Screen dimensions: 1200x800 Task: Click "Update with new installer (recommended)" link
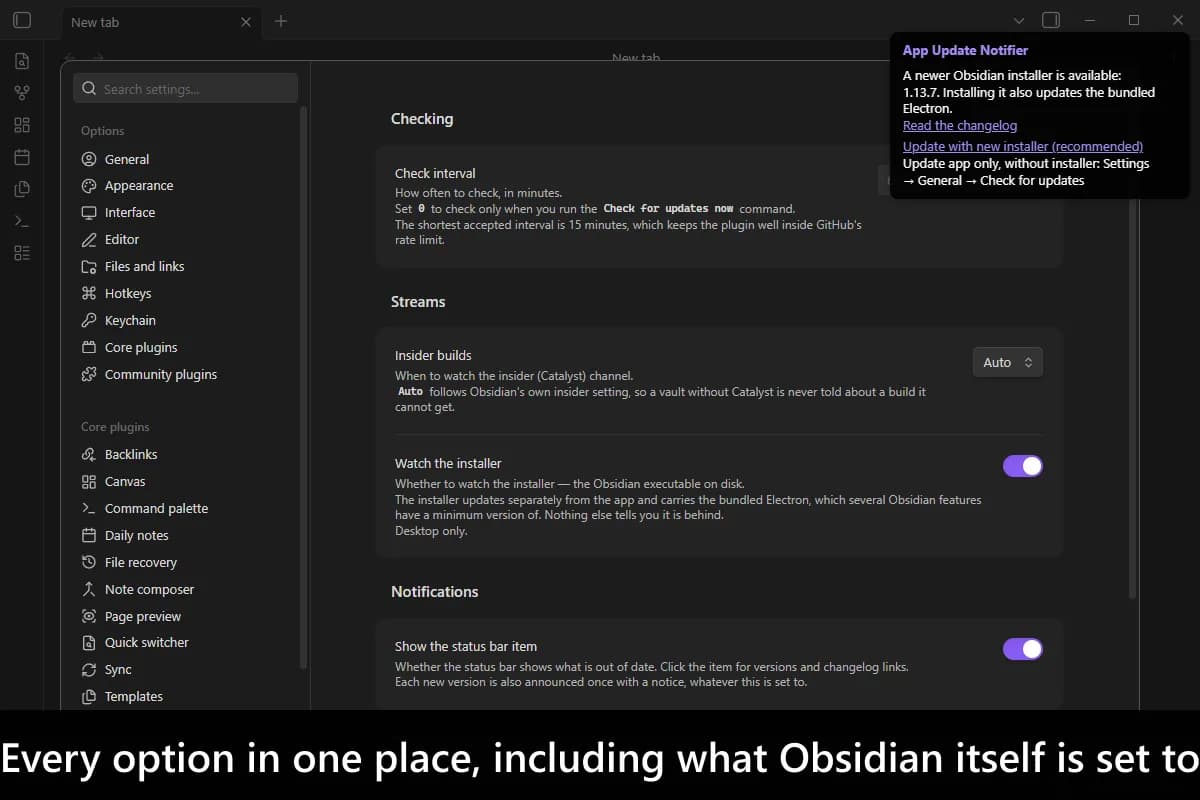(x=1023, y=146)
